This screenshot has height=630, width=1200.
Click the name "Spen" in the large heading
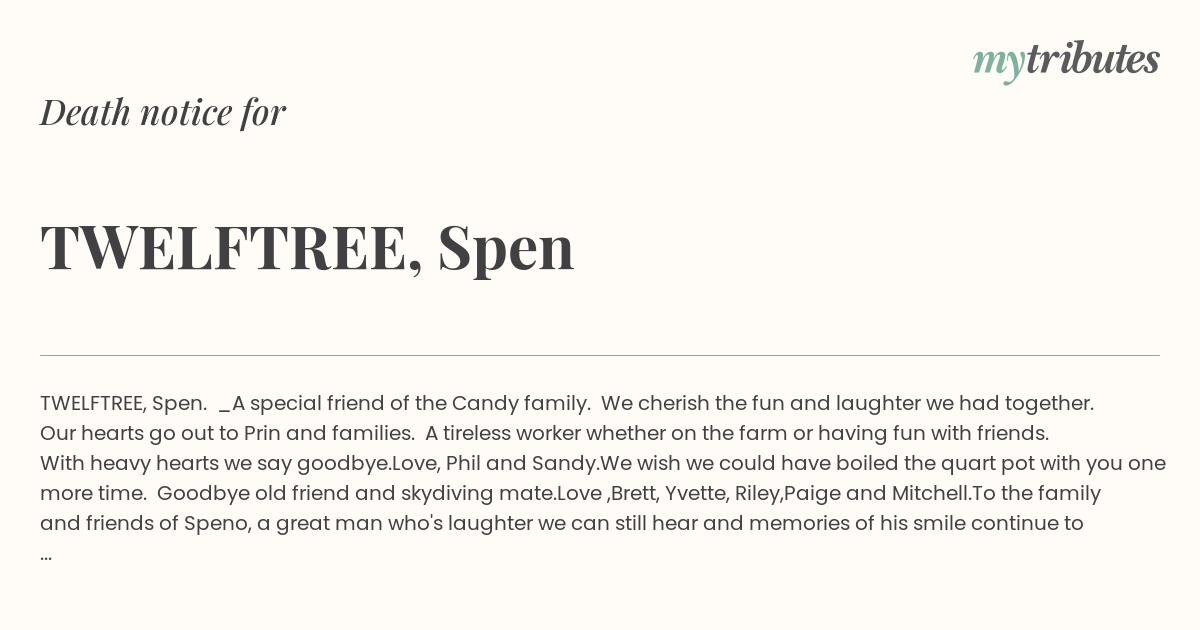[506, 247]
